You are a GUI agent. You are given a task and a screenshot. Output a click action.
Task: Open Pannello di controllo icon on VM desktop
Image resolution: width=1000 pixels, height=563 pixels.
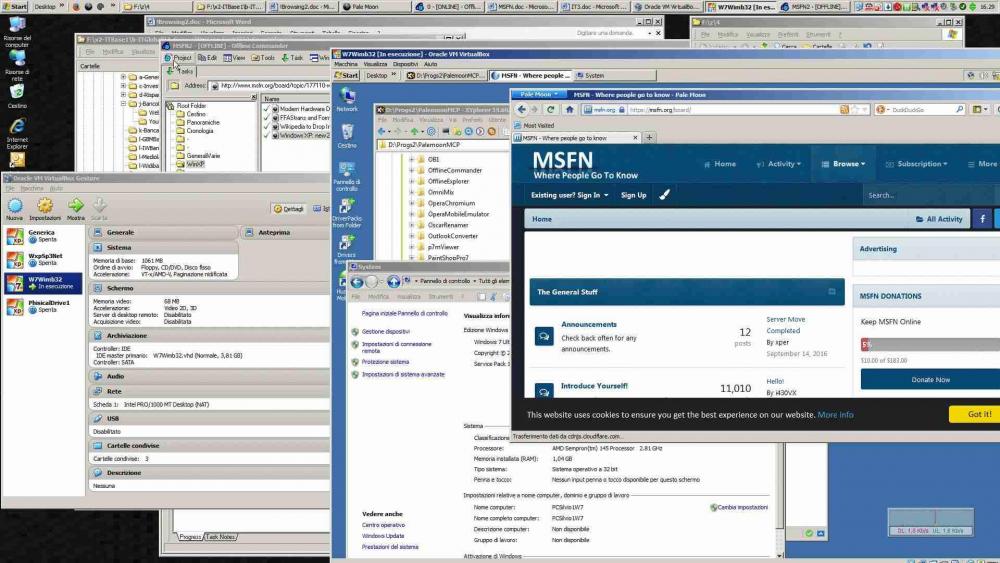pos(347,176)
